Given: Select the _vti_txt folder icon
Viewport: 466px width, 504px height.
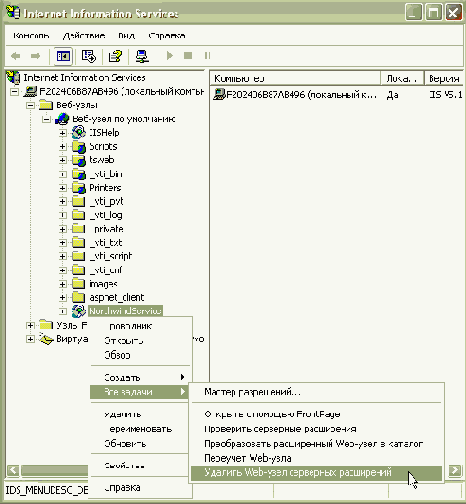Looking at the screenshot, I should (x=79, y=242).
